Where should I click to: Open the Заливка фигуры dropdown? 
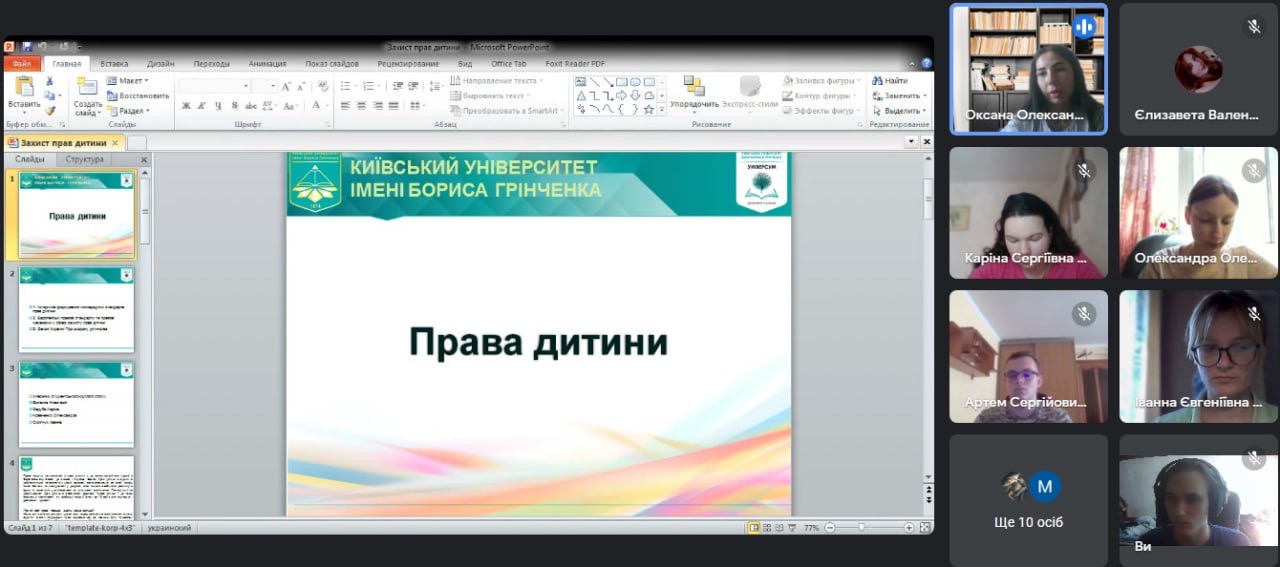[x=822, y=81]
